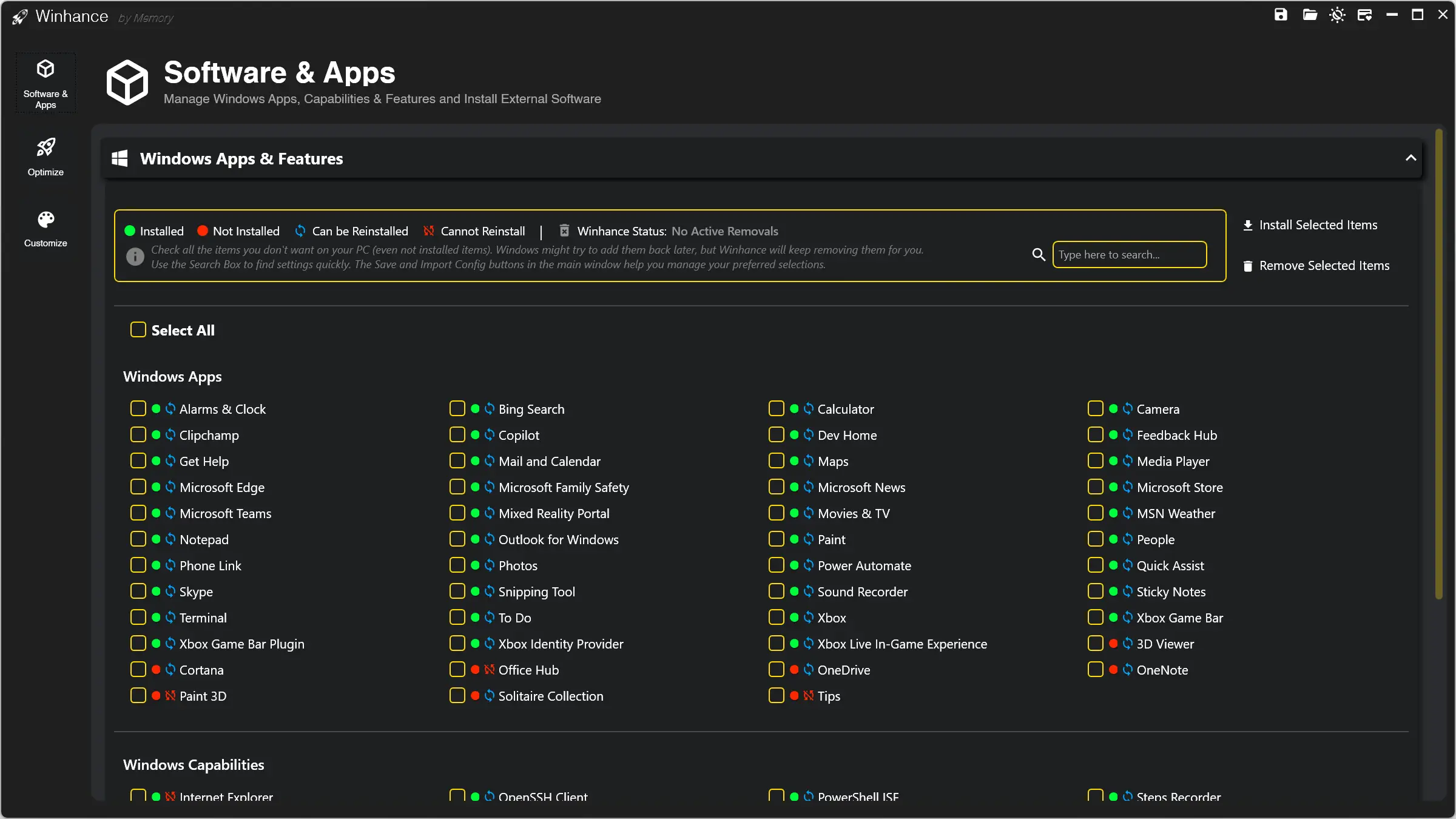Click the Quick Assist app label
The height and width of the screenshot is (819, 1456).
[x=1170, y=565]
